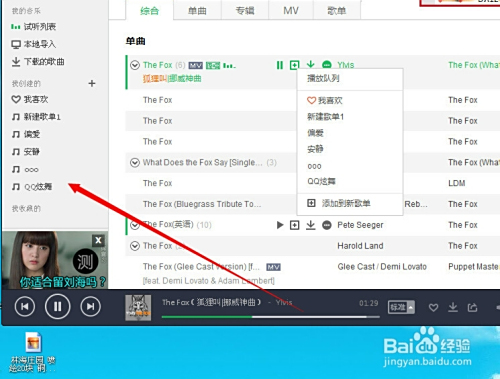
Task: Open the 我喜欢 playlist in sidebar
Action: (x=30, y=99)
